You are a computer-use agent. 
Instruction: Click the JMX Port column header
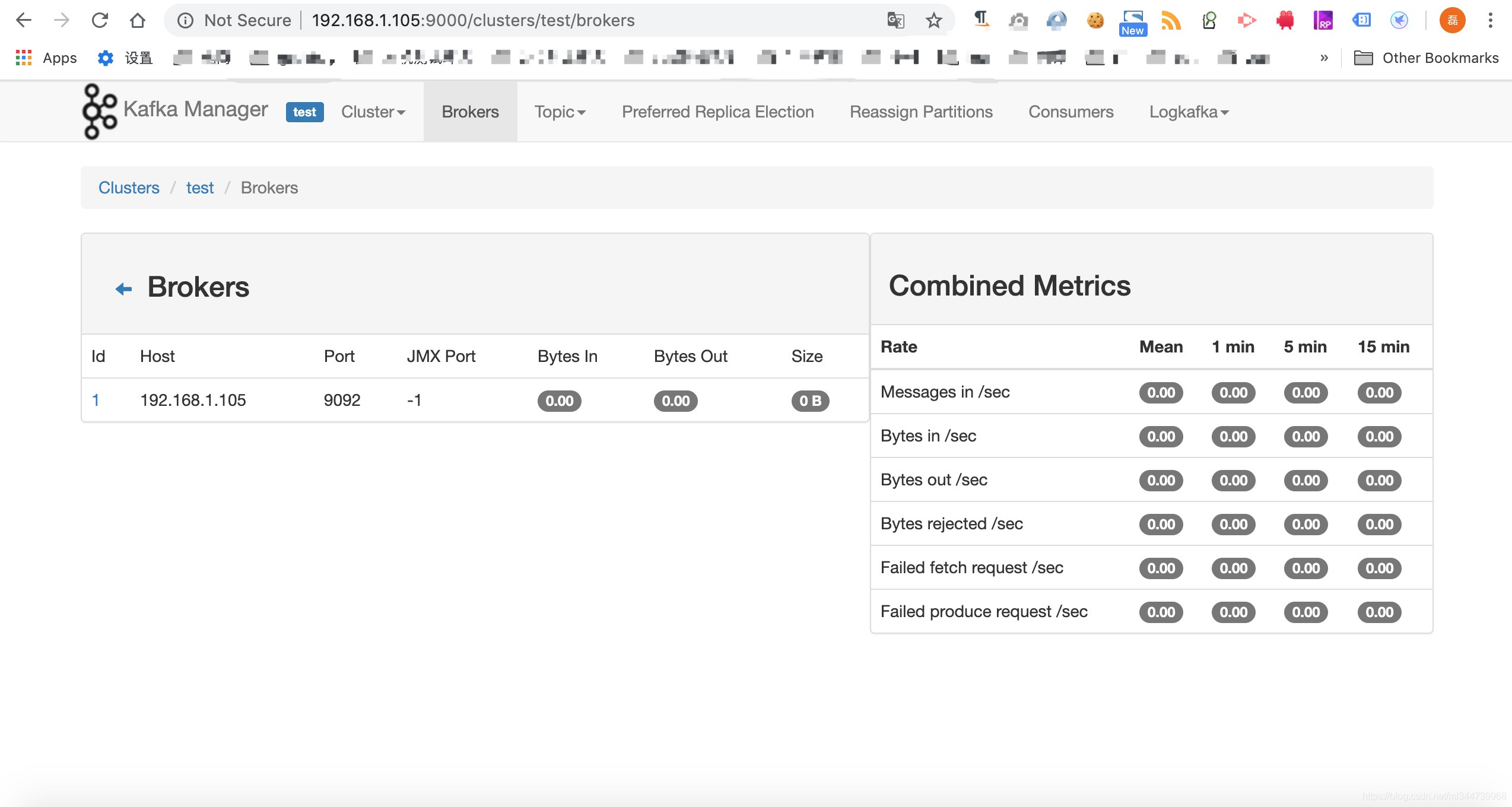[x=441, y=356]
